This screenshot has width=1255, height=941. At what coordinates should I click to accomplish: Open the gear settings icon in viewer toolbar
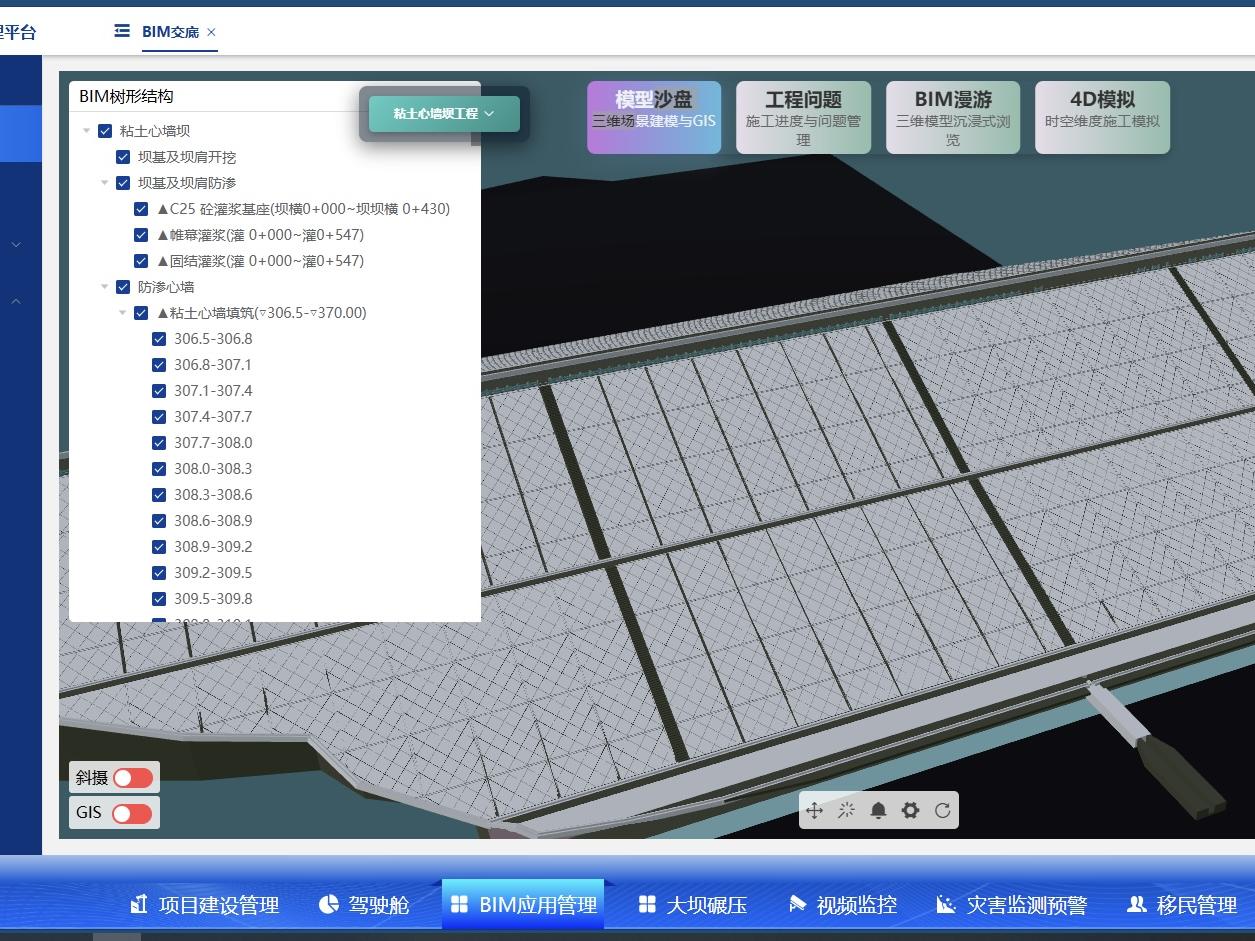[x=910, y=811]
